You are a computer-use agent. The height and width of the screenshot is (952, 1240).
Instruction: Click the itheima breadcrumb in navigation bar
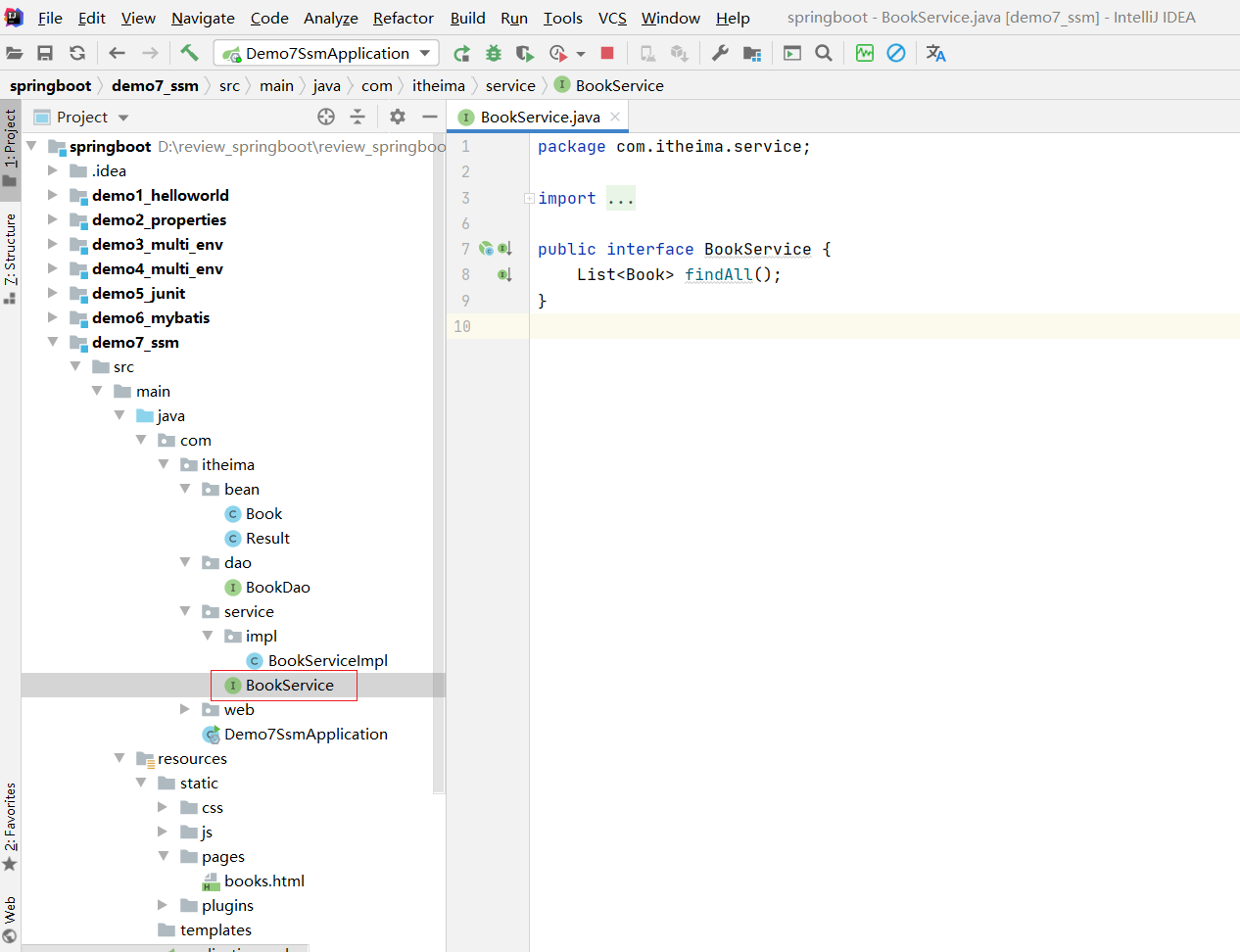pyautogui.click(x=438, y=86)
